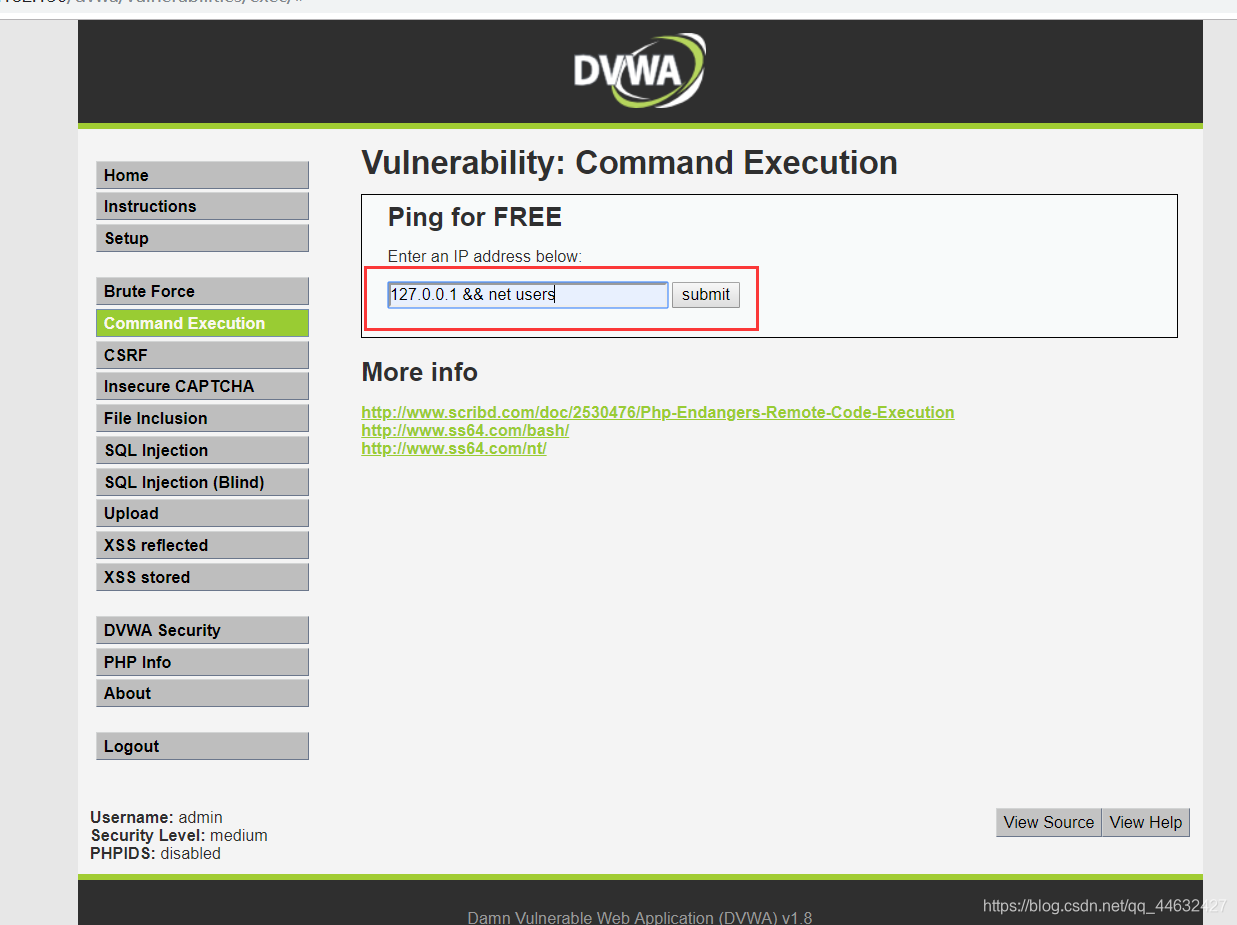Open the ss64.com/bash link
The image size is (1237, 925).
[x=465, y=430]
